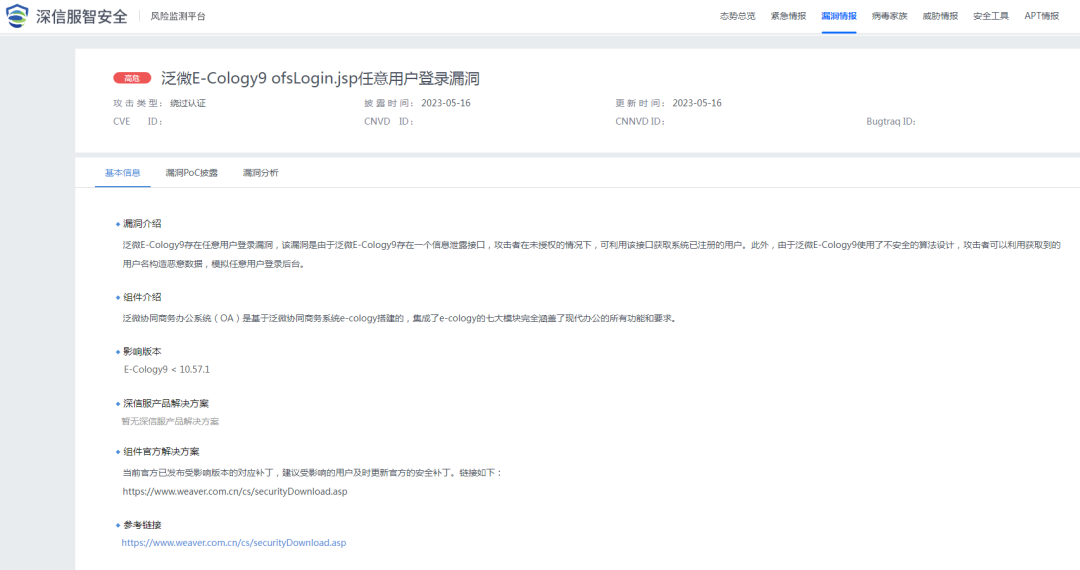Open the 病毒家族 nav item
Viewport: 1080px width, 570px height.
(x=889, y=16)
